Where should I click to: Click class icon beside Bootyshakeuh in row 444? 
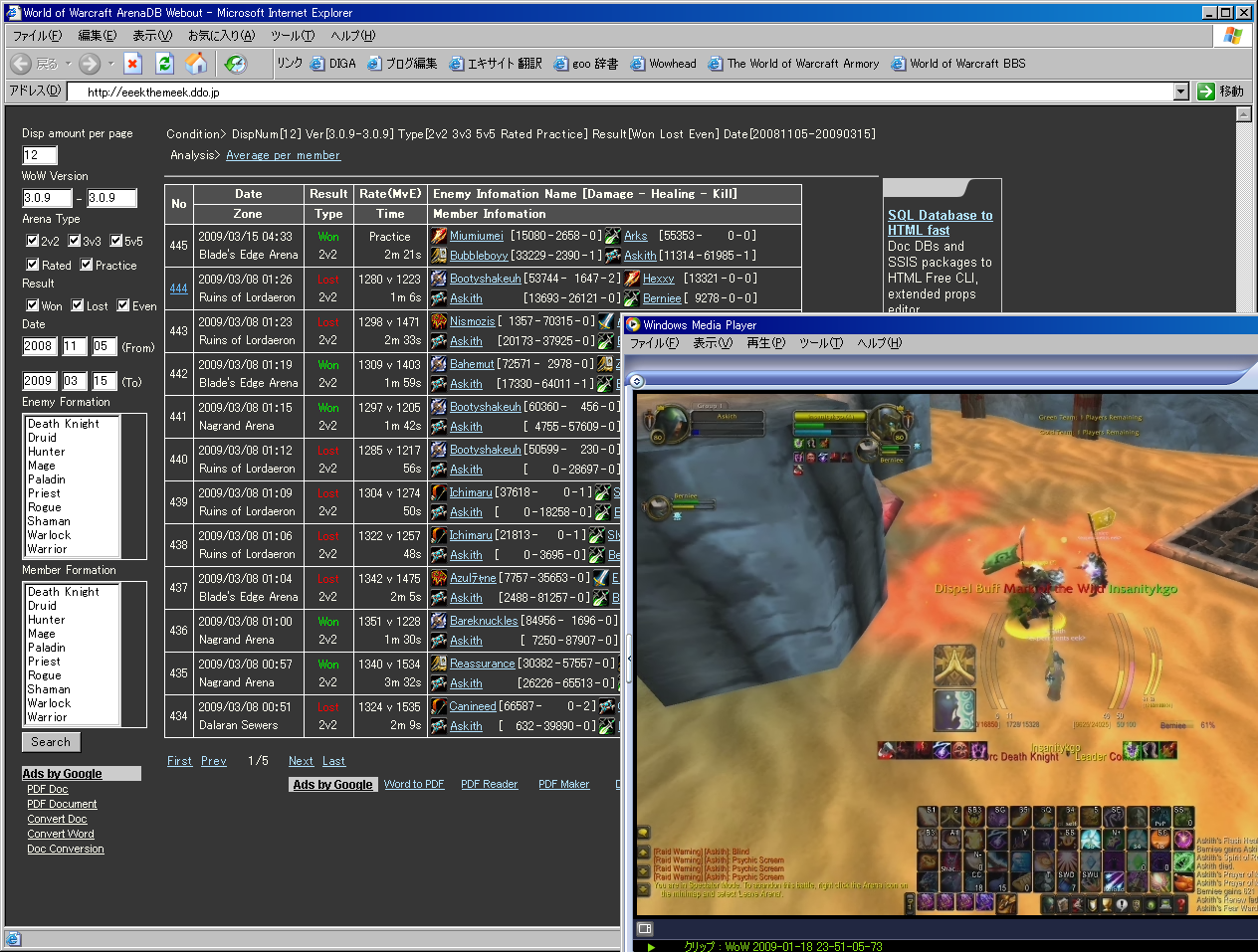pyautogui.click(x=439, y=279)
